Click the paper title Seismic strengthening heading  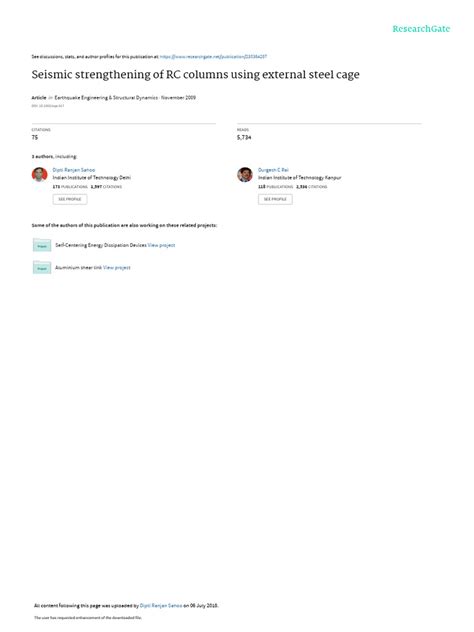click(x=195, y=75)
